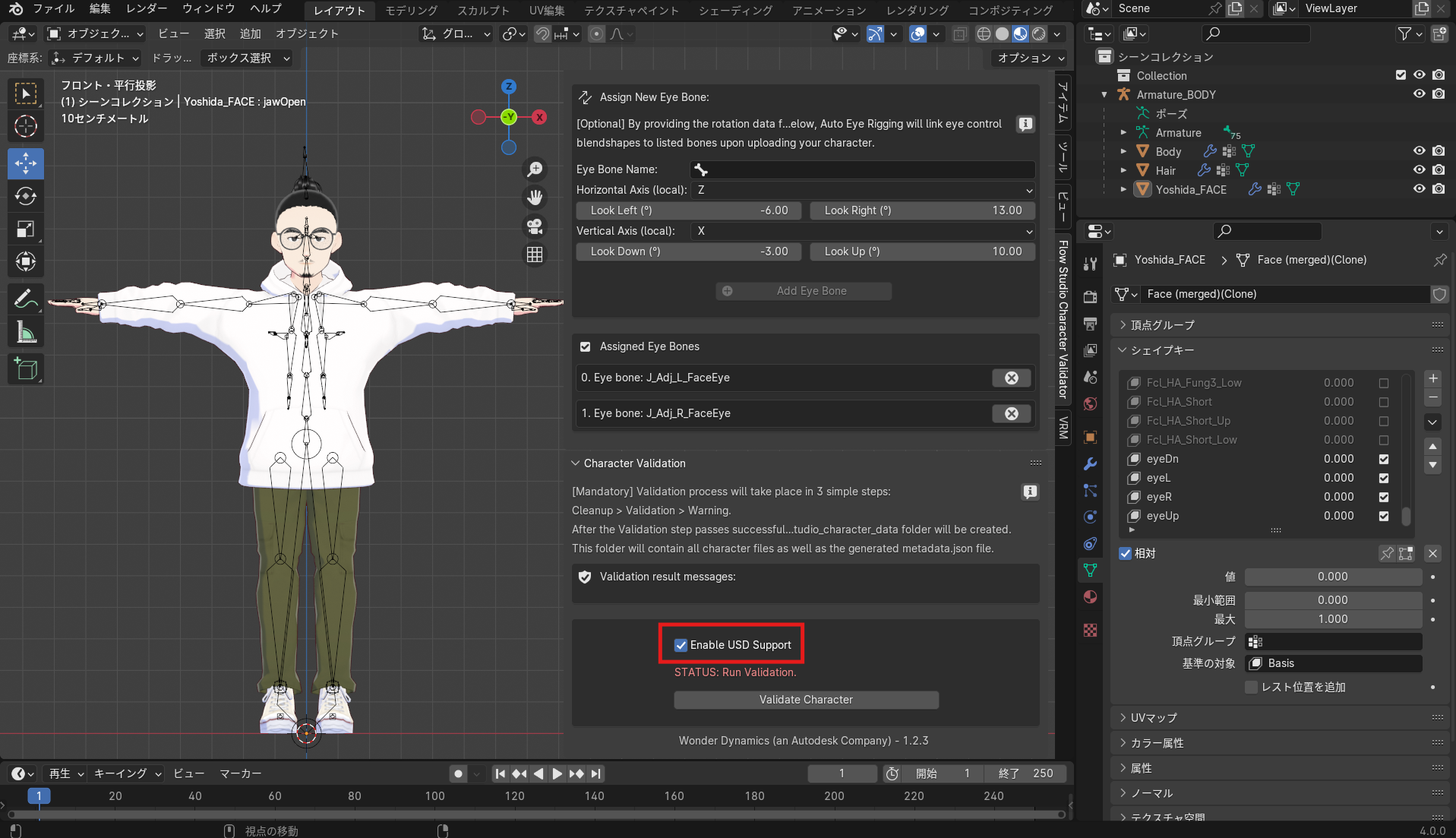
Task: Open Modifier properties wrench tab
Action: [1090, 463]
